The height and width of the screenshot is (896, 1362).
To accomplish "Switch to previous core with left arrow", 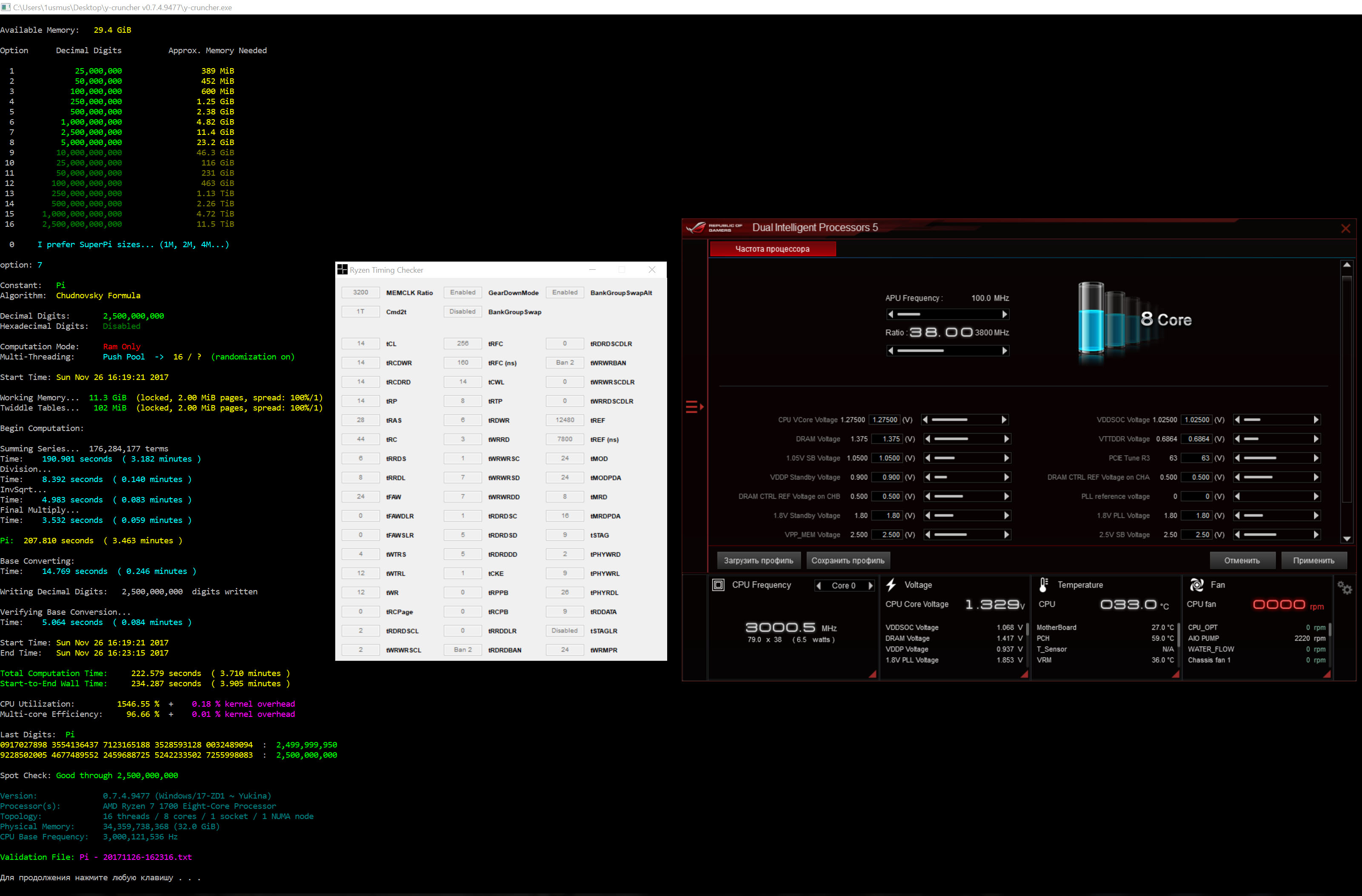I will pos(819,585).
